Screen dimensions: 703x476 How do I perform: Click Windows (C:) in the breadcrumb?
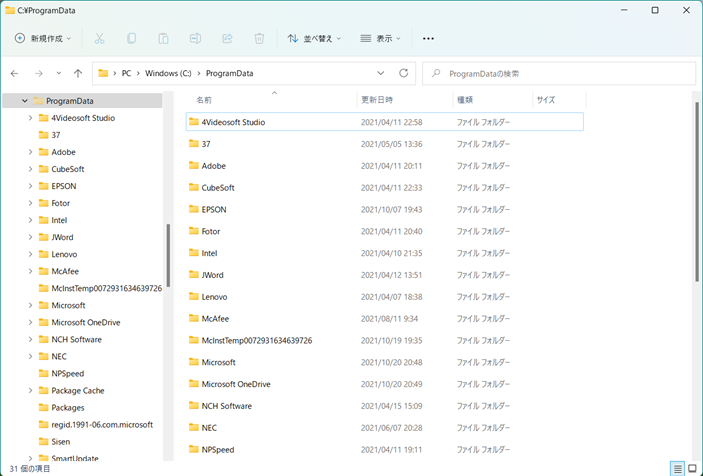pyautogui.click(x=168, y=73)
